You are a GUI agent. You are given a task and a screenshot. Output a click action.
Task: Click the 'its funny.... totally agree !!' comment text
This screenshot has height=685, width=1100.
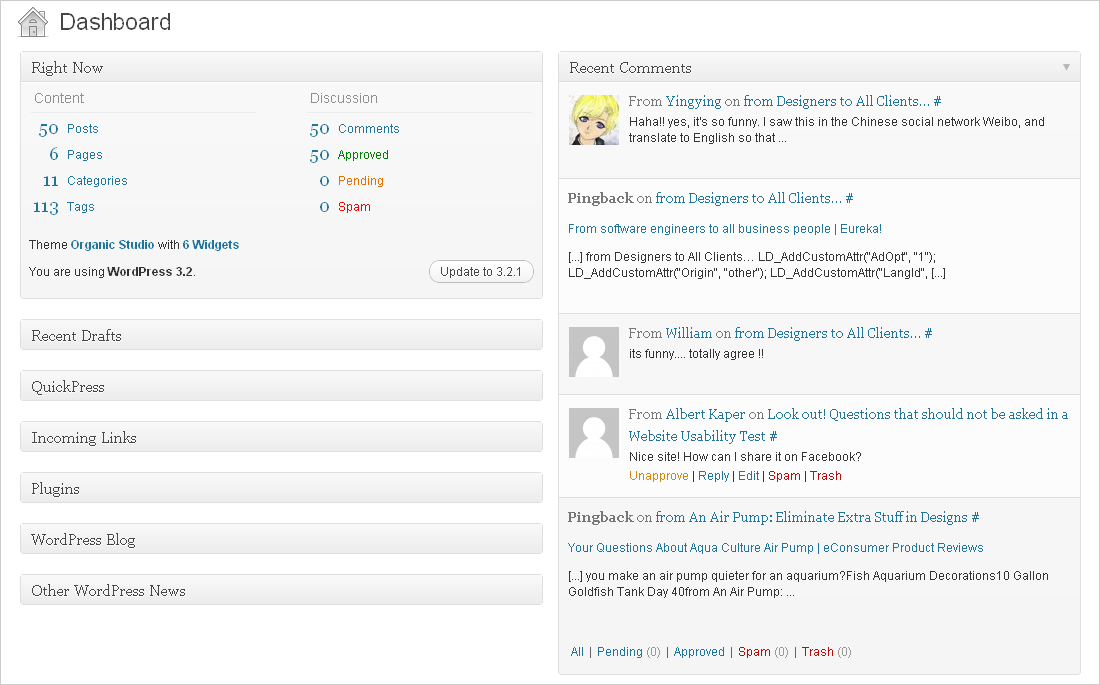[x=696, y=354]
